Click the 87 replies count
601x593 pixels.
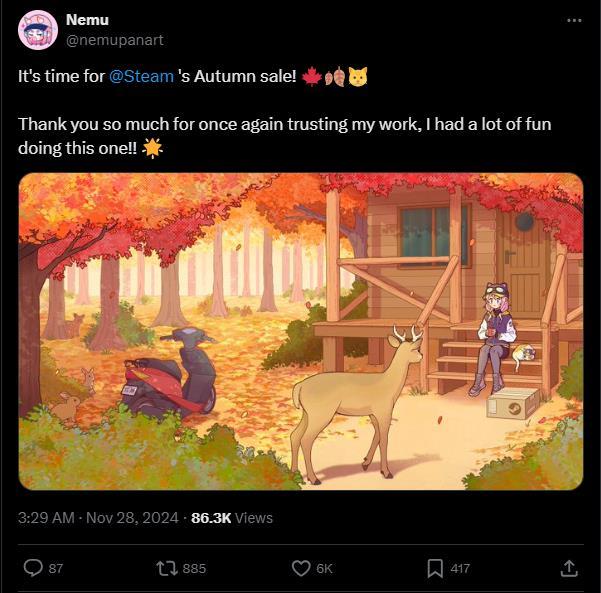pyautogui.click(x=56, y=568)
